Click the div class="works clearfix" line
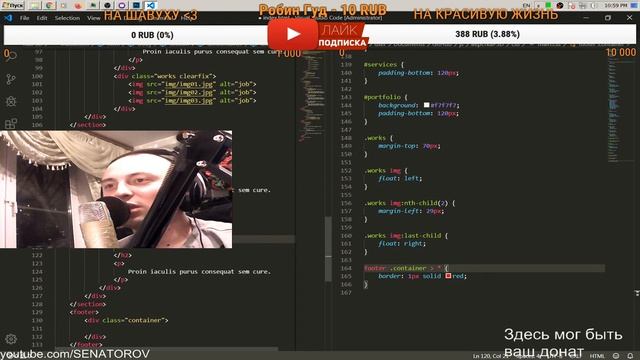Screen dimensions: 640x360 click(165, 76)
